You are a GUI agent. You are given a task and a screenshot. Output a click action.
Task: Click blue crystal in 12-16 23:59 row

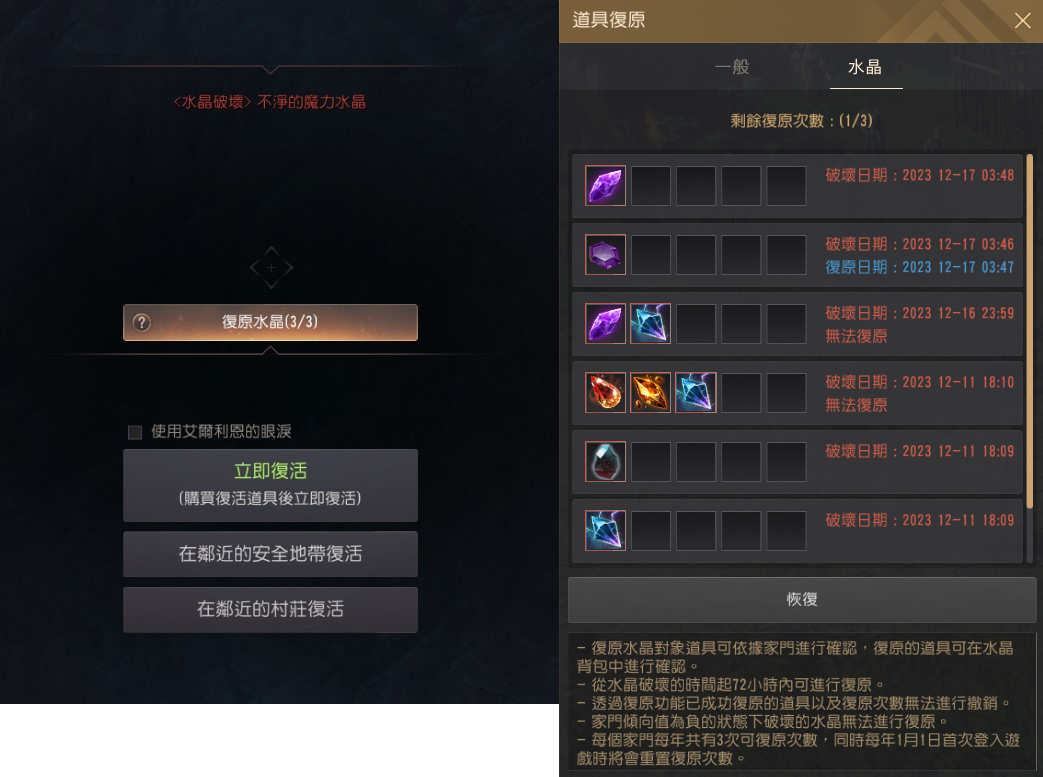tap(651, 324)
